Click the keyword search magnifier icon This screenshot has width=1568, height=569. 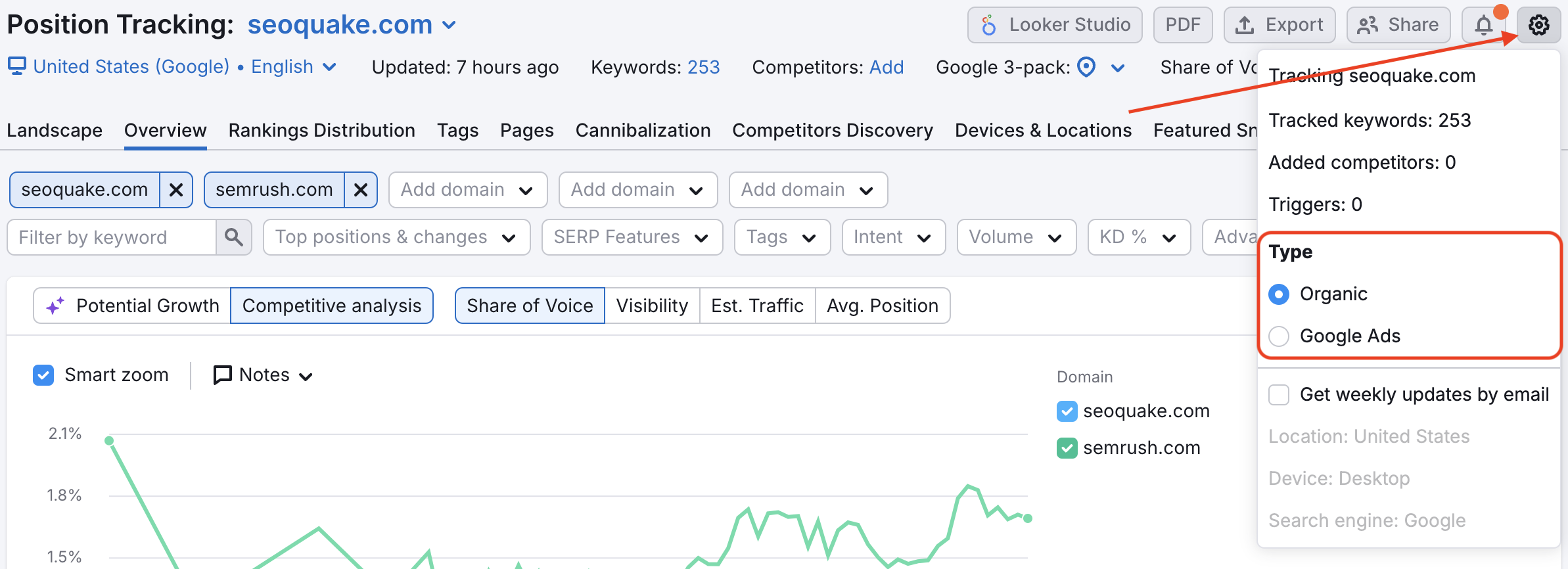pos(234,237)
